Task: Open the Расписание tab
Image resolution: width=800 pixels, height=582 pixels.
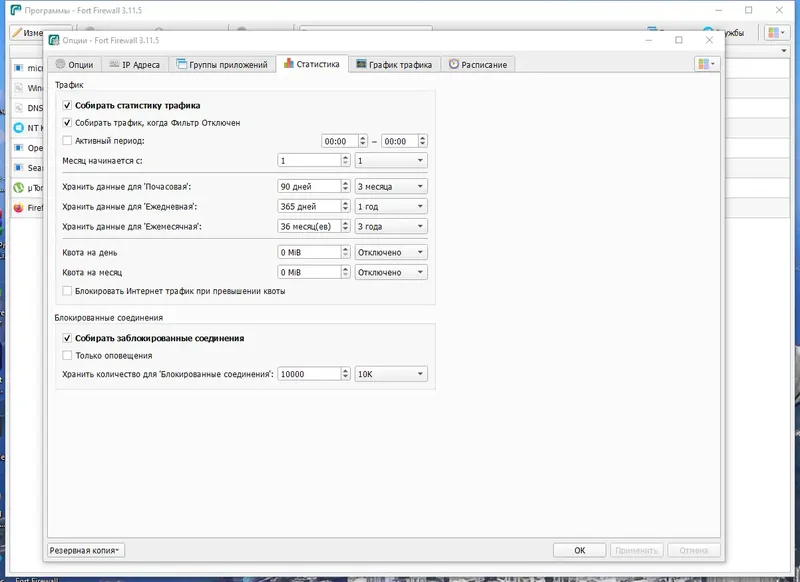Action: click(478, 64)
